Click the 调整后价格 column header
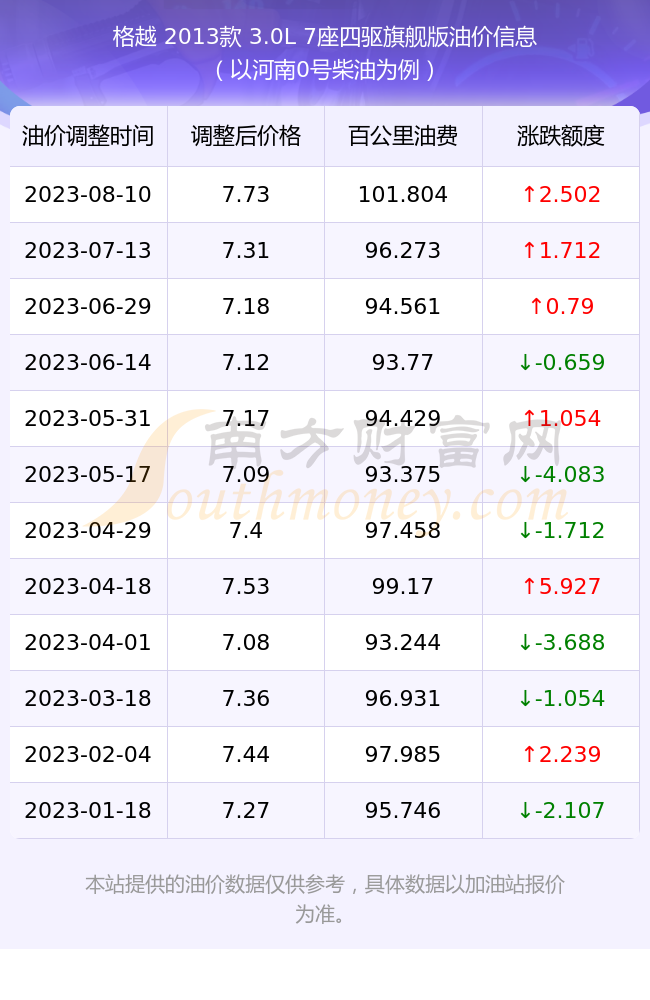 pyautogui.click(x=246, y=136)
